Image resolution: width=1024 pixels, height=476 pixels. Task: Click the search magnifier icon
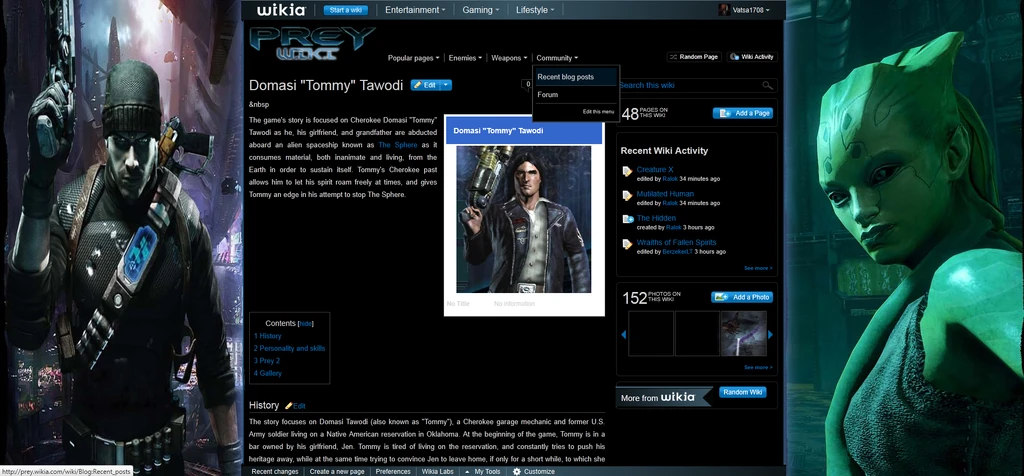point(767,86)
